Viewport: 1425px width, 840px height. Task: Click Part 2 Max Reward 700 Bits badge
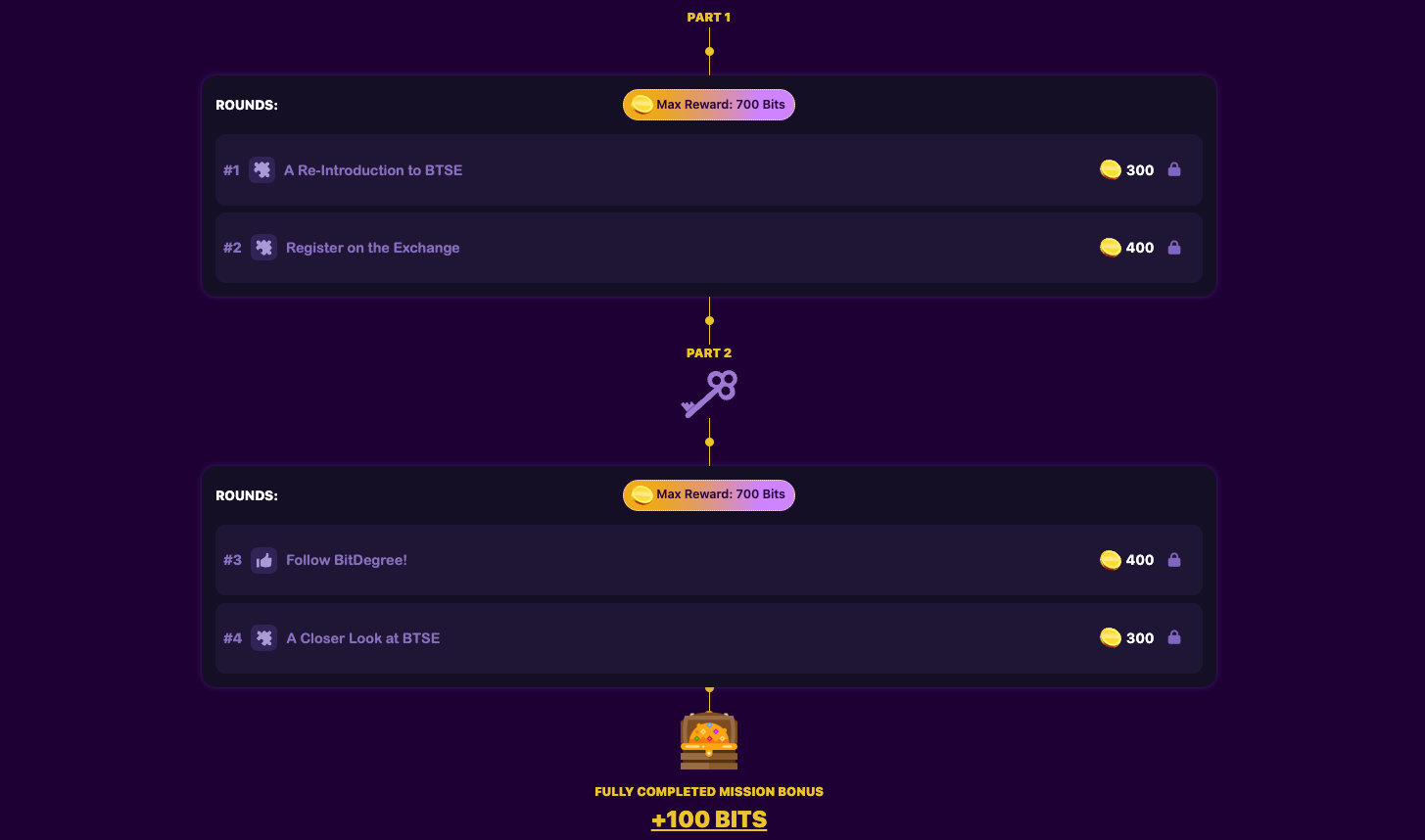pyautogui.click(x=709, y=494)
